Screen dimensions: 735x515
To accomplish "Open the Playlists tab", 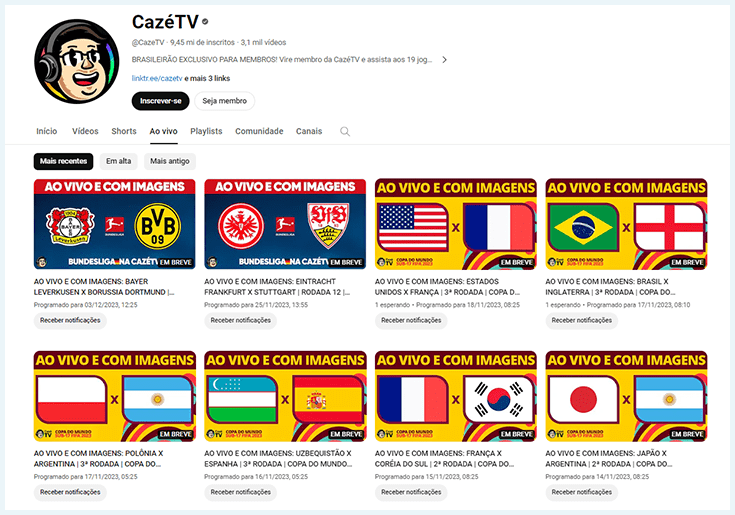I will click(x=206, y=131).
